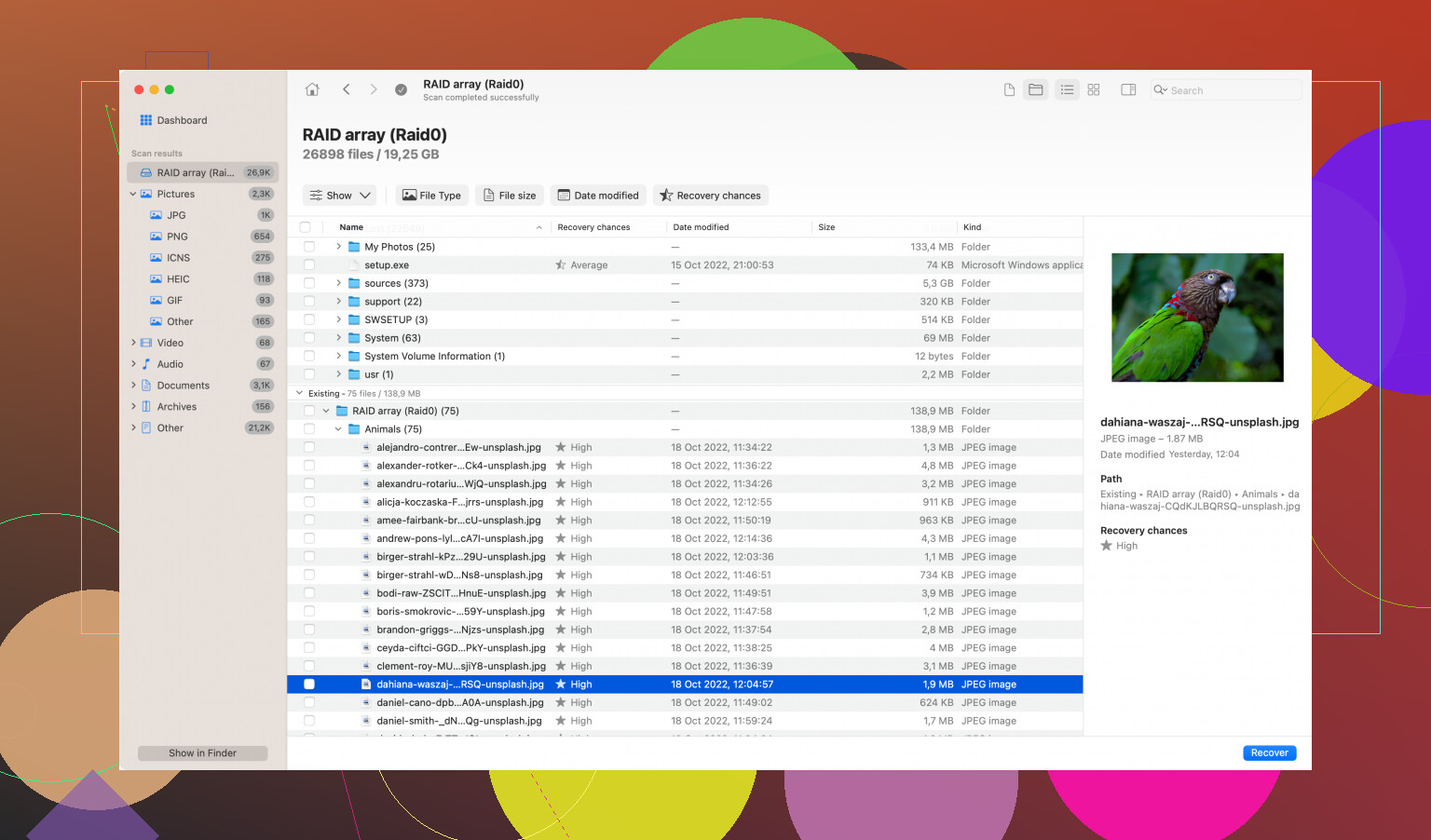The height and width of the screenshot is (840, 1431).
Task: Go back with the left arrow
Action: click(347, 89)
